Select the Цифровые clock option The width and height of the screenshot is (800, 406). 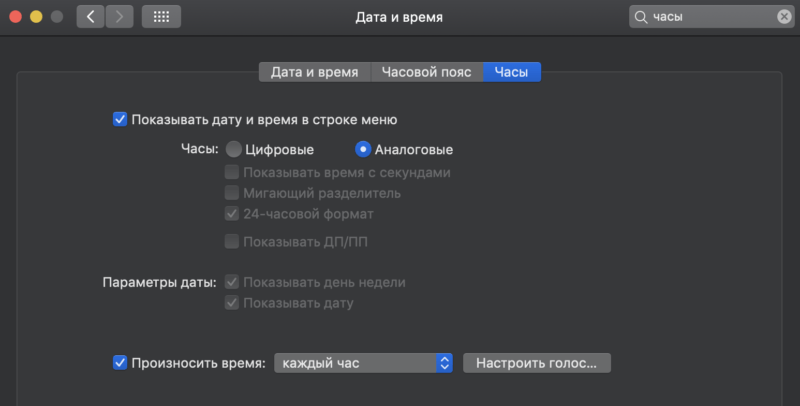234,149
